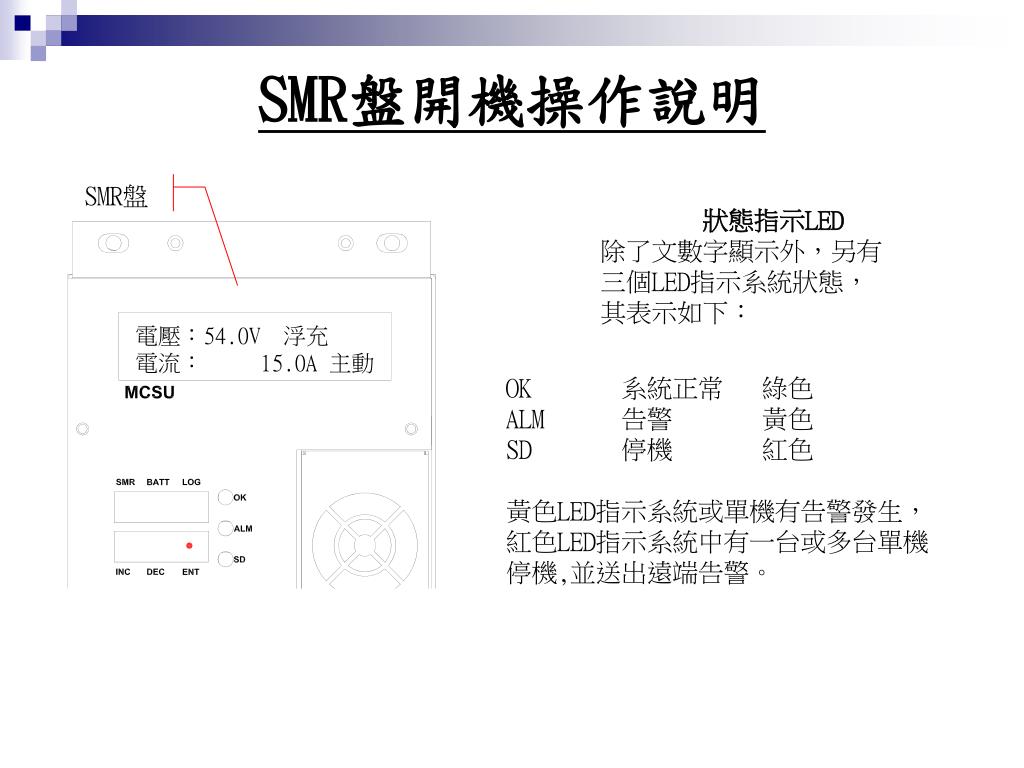The image size is (1024, 768).
Task: Click the 紅色 text in the table
Action: click(x=788, y=450)
